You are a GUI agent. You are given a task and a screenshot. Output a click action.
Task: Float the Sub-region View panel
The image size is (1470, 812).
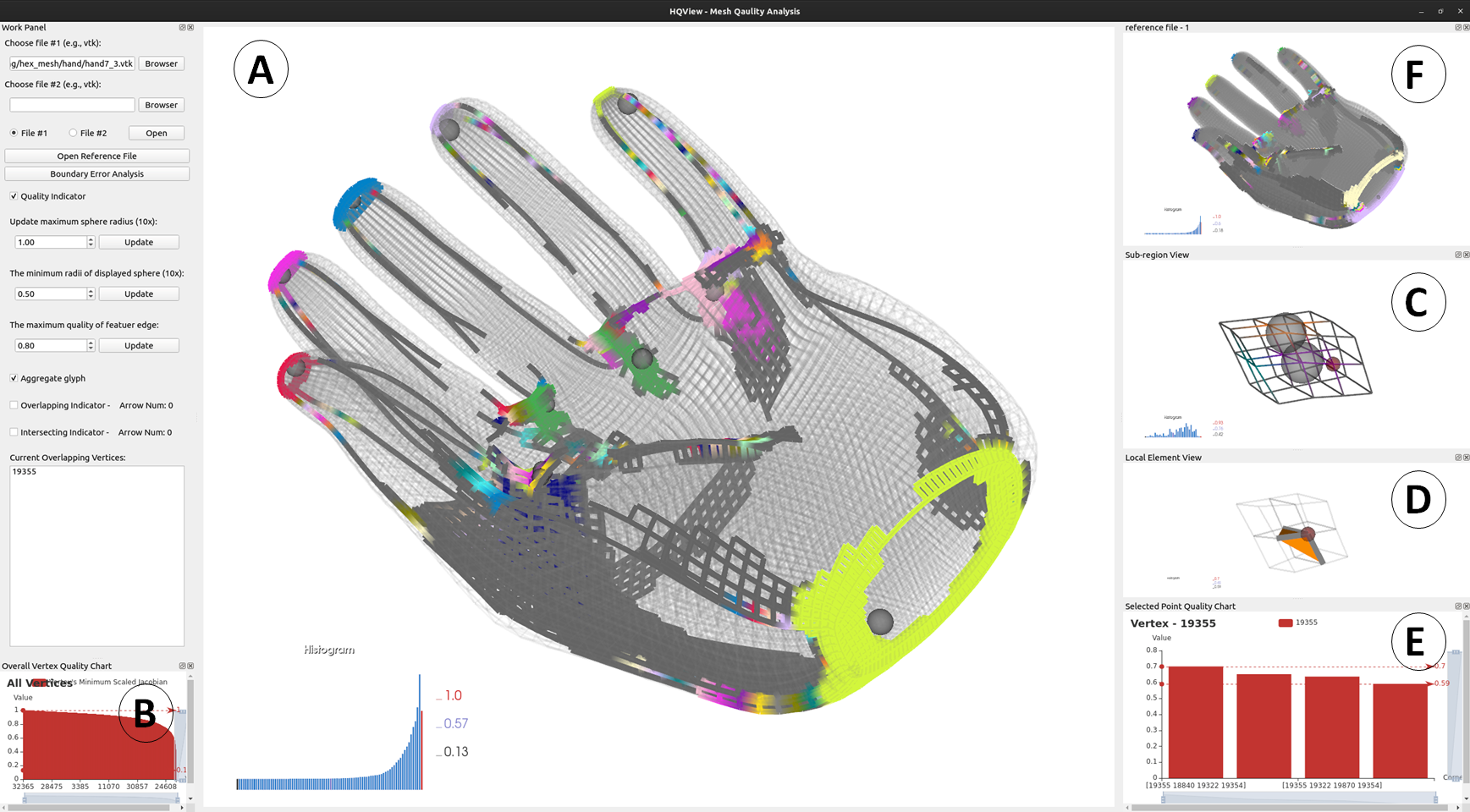[x=1457, y=255]
